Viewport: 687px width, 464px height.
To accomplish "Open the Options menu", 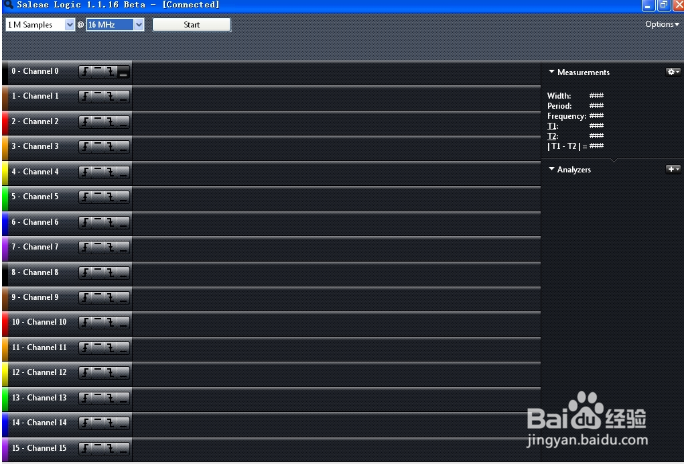I will (662, 24).
